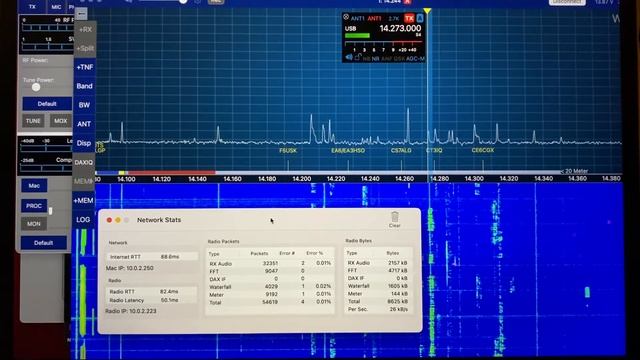Open the Mac mic source selector
This screenshot has height=360, width=640.
(x=34, y=186)
